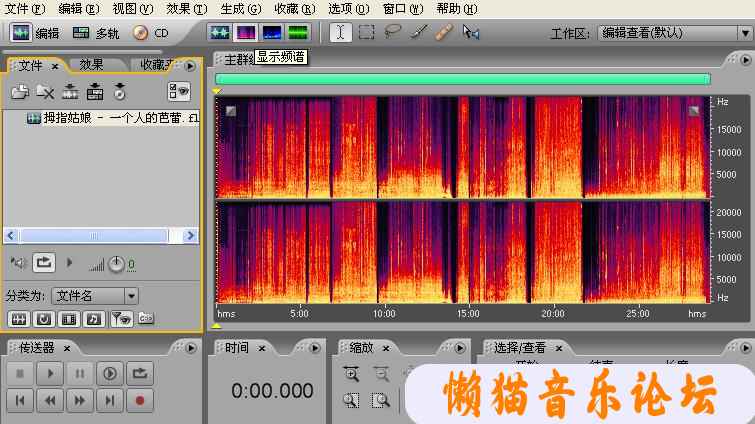Image resolution: width=755 pixels, height=424 pixels.
Task: Open 传送器 panel options arrow
Action: click(191, 348)
